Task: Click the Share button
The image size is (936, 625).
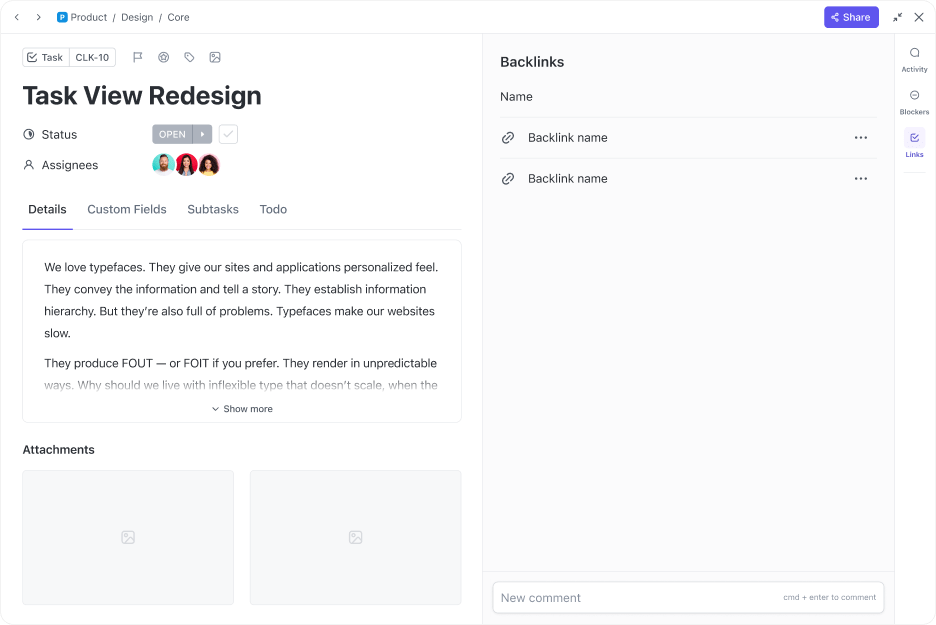Action: pyautogui.click(x=851, y=17)
